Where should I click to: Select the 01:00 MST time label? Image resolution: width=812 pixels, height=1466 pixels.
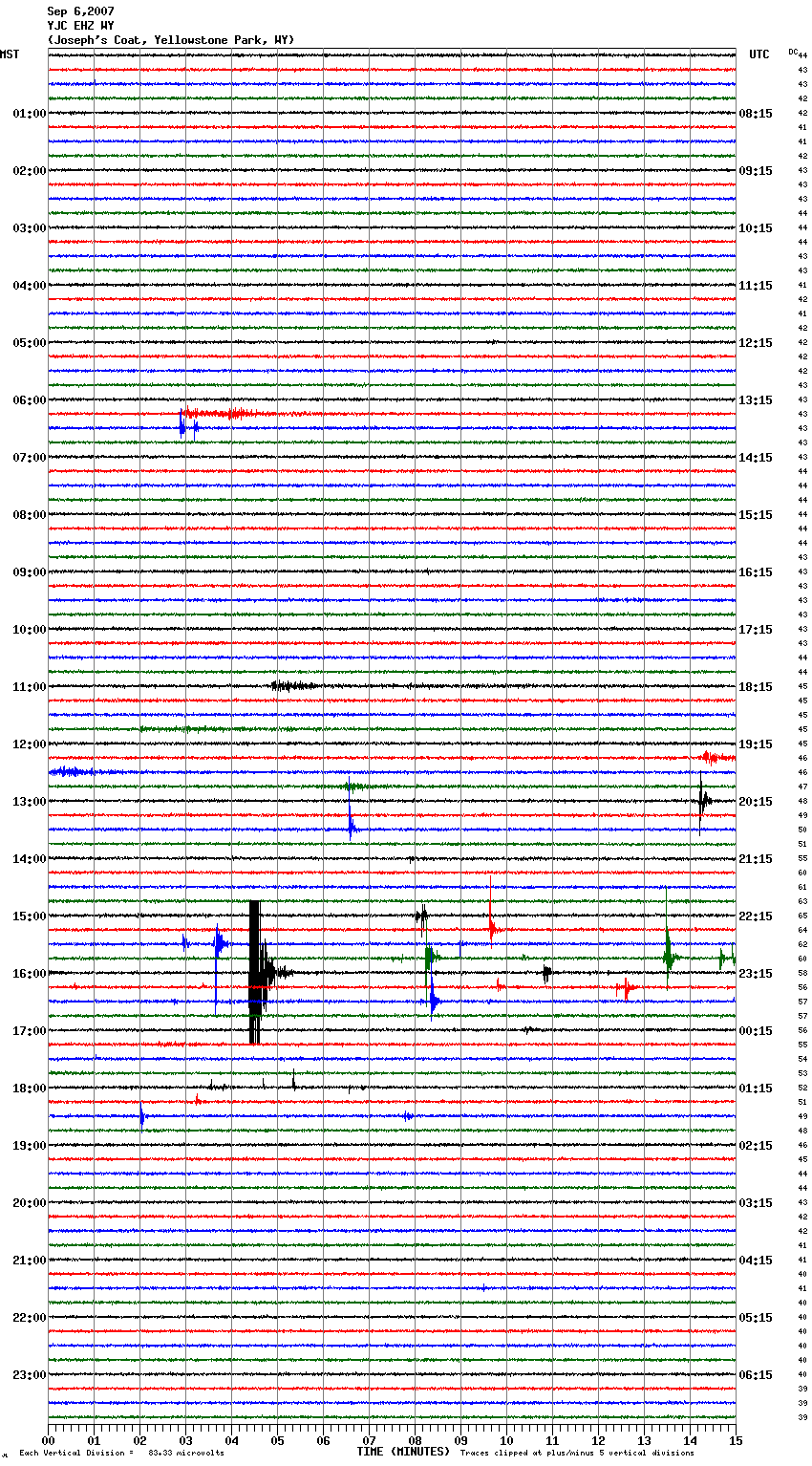(29, 114)
